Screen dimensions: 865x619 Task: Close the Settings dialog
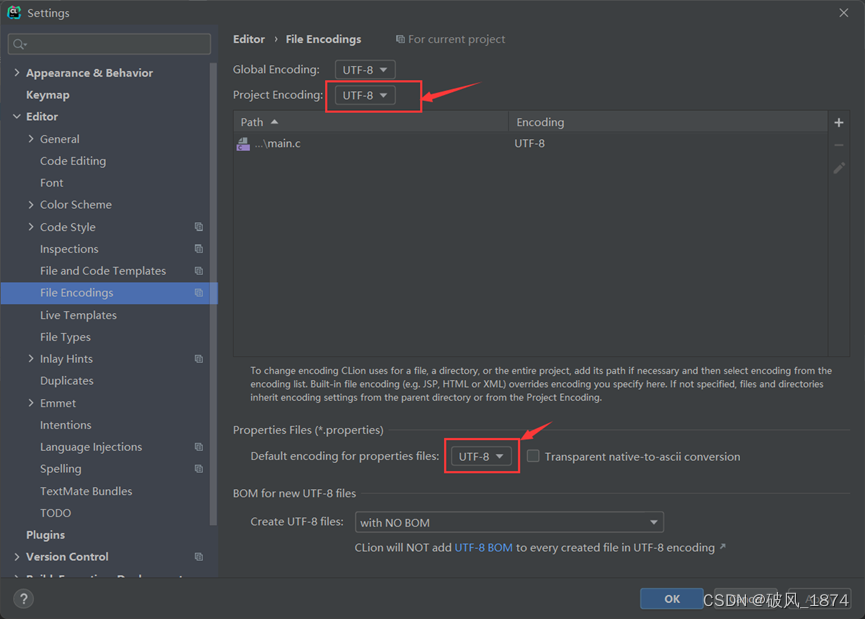coord(843,13)
